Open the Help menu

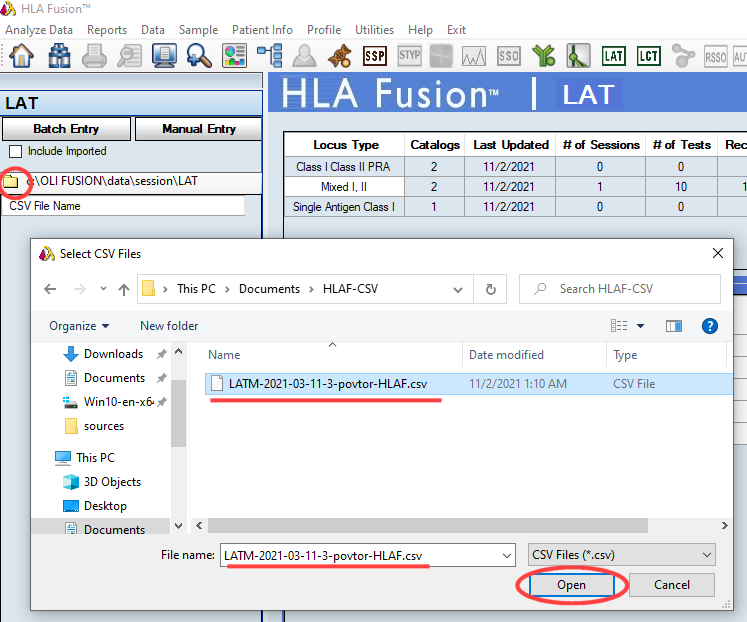point(420,30)
